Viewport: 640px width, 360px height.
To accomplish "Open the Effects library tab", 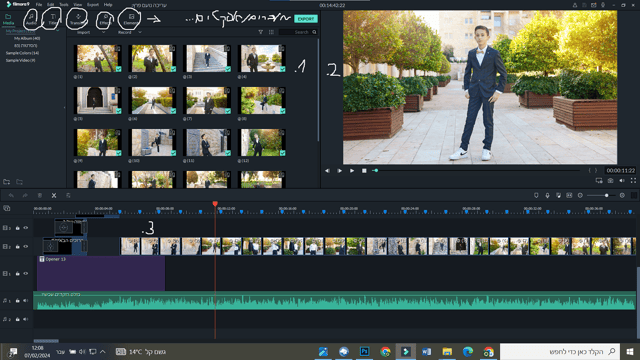I will pyautogui.click(x=104, y=19).
